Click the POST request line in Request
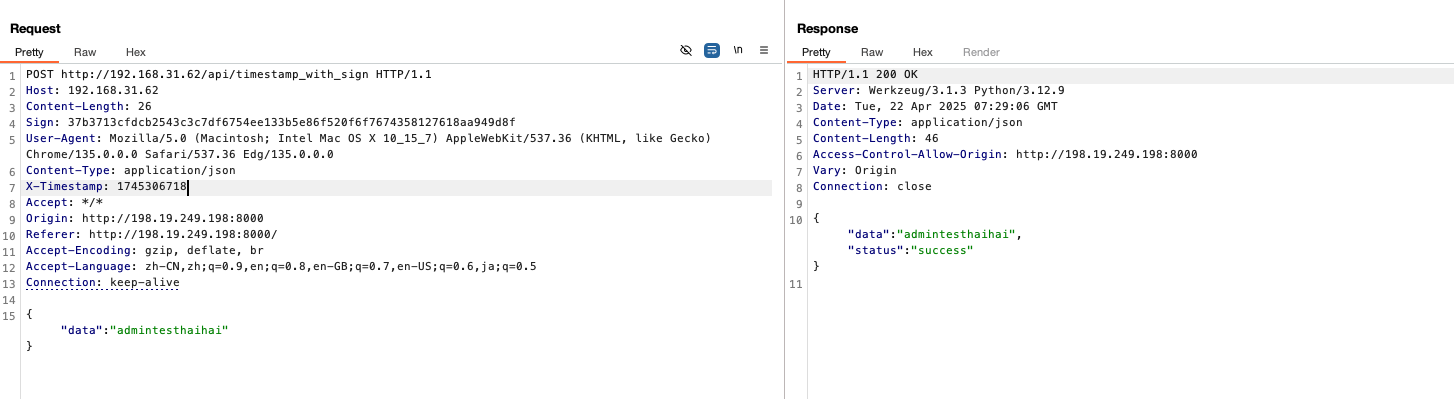 click(229, 75)
